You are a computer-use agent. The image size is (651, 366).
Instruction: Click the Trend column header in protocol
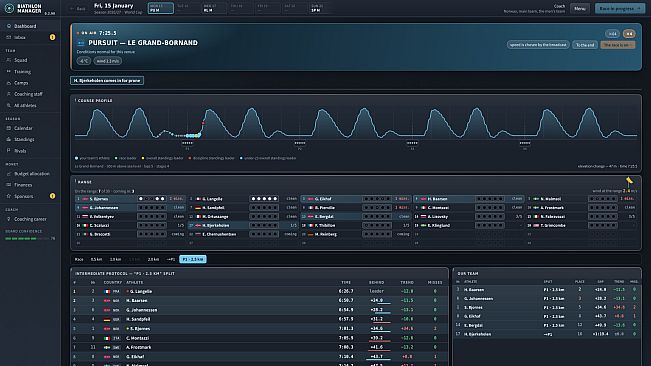pos(407,283)
